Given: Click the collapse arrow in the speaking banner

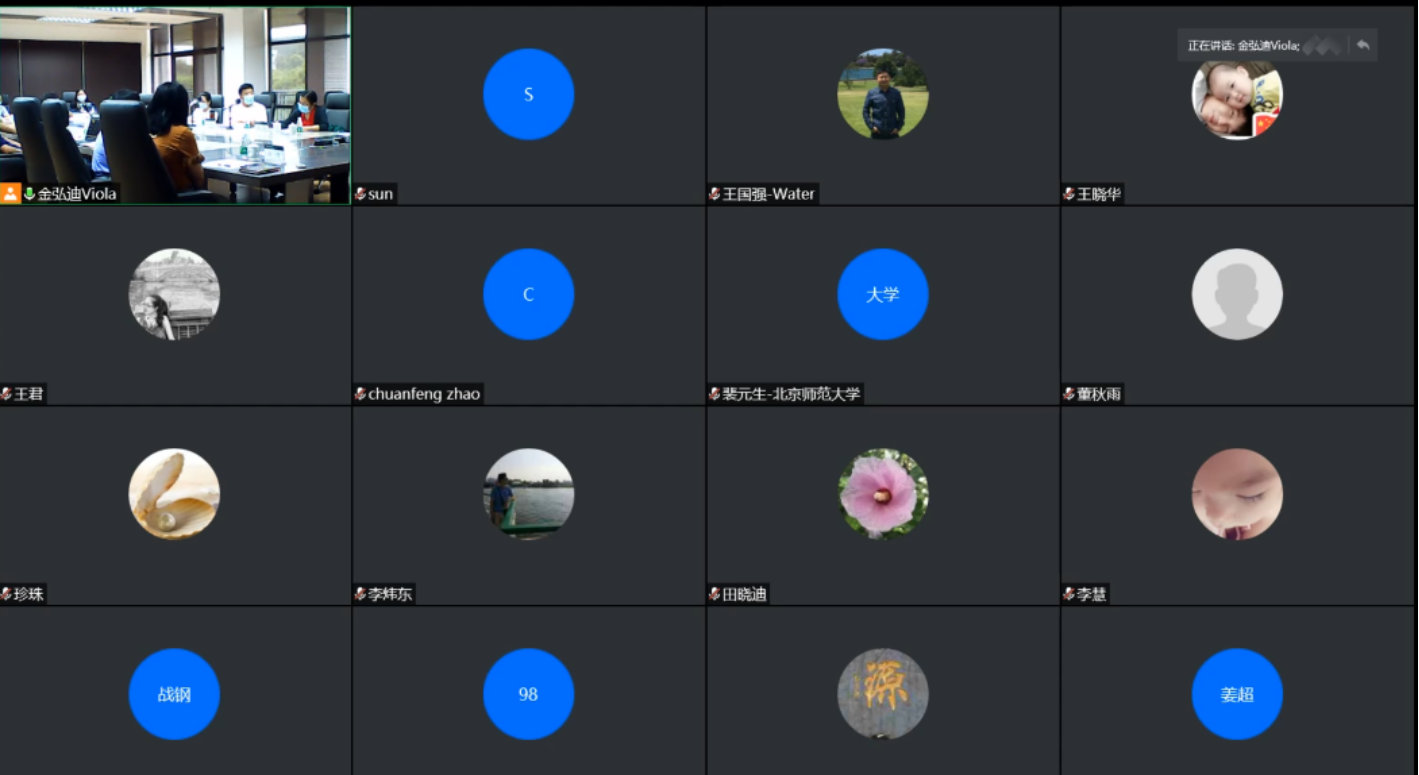Looking at the screenshot, I should click(1362, 45).
